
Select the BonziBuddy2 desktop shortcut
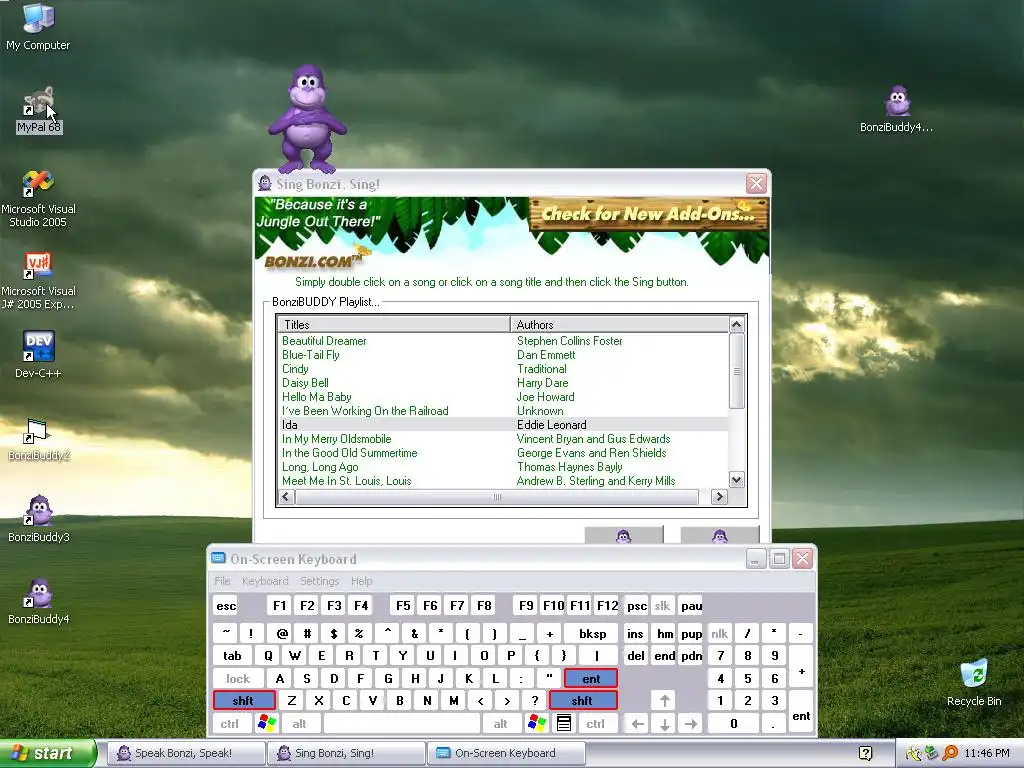pyautogui.click(x=38, y=439)
